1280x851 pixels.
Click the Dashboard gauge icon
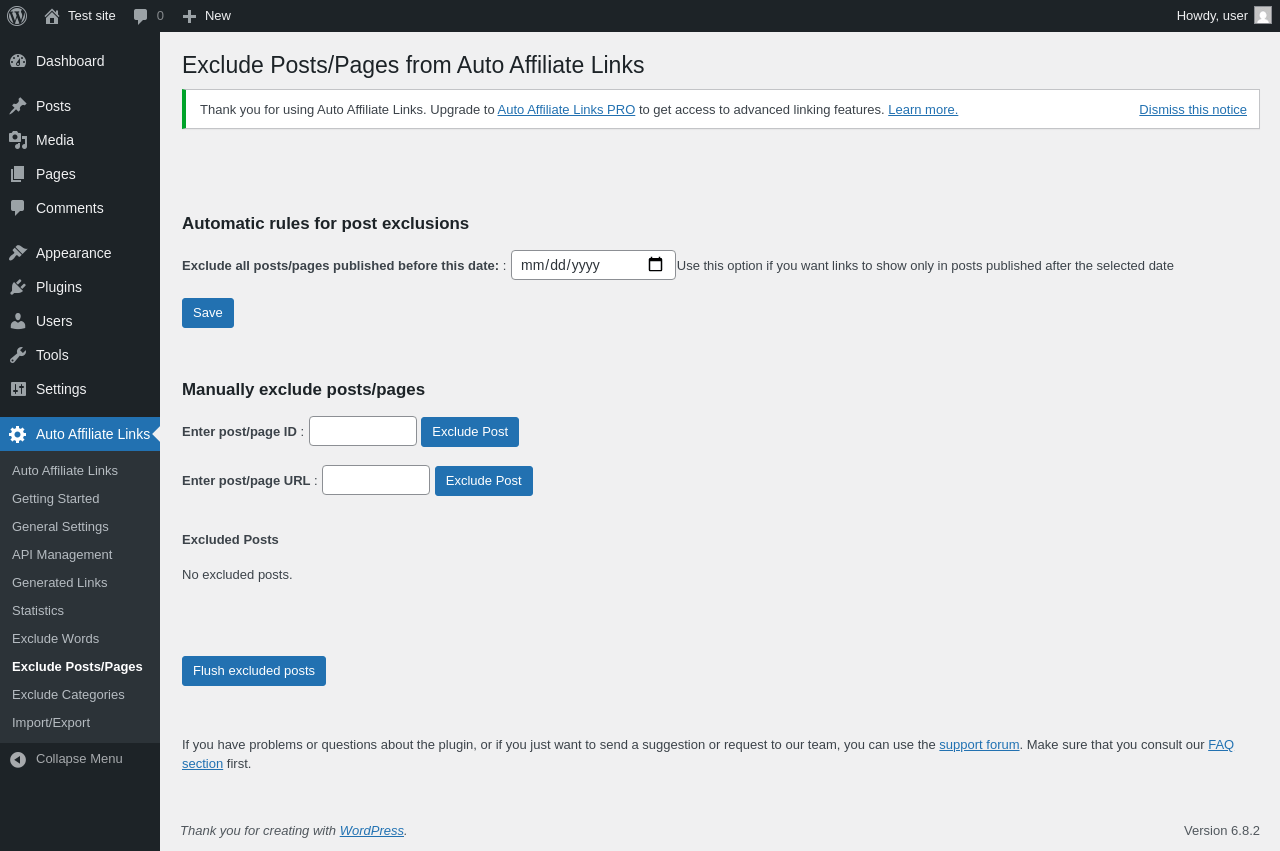pos(18,61)
